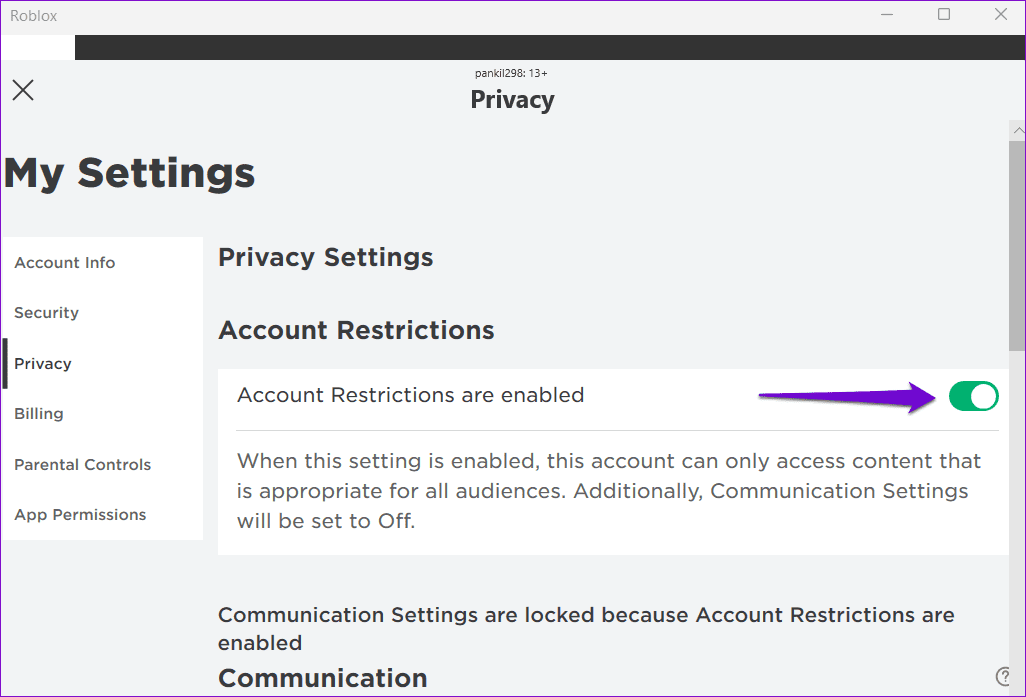Maximize the Roblox window

pos(944,15)
